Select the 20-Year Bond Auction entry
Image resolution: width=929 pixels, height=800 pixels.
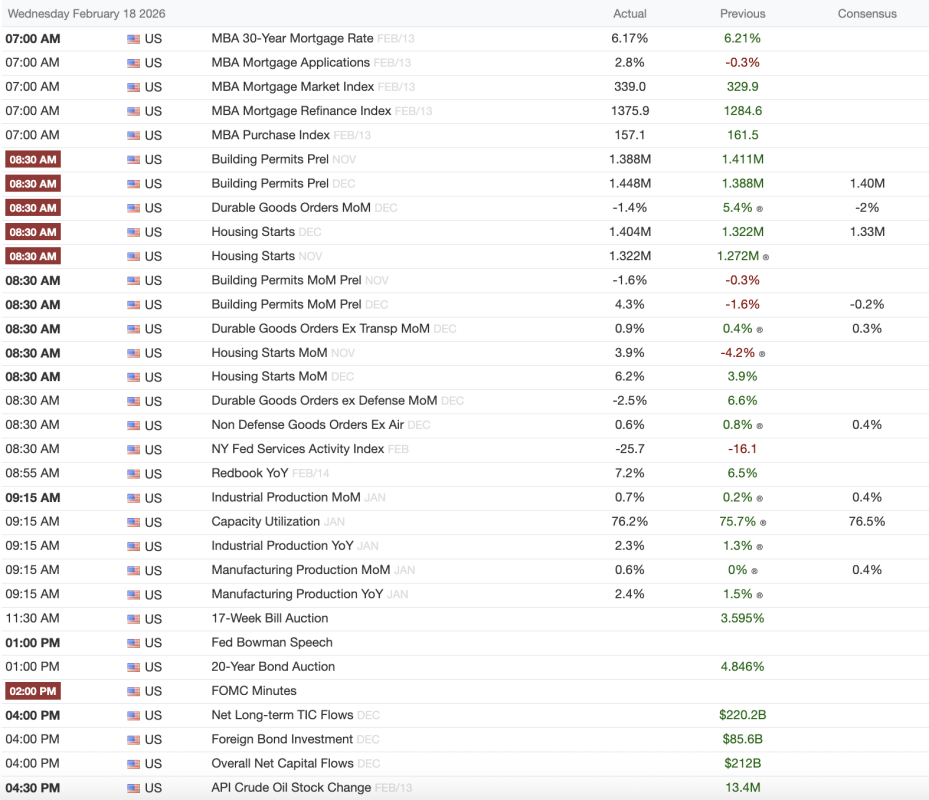(273, 667)
